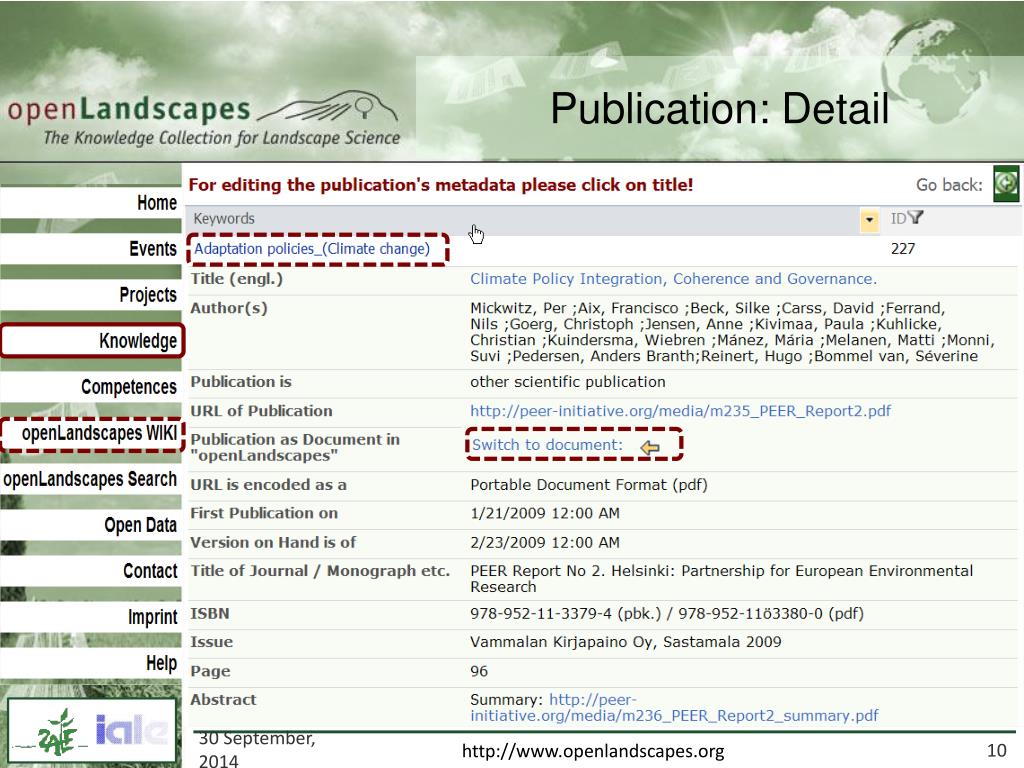This screenshot has width=1024, height=768.
Task: Click the date 2/23/2009 12:00 AM
Action: click(x=545, y=543)
